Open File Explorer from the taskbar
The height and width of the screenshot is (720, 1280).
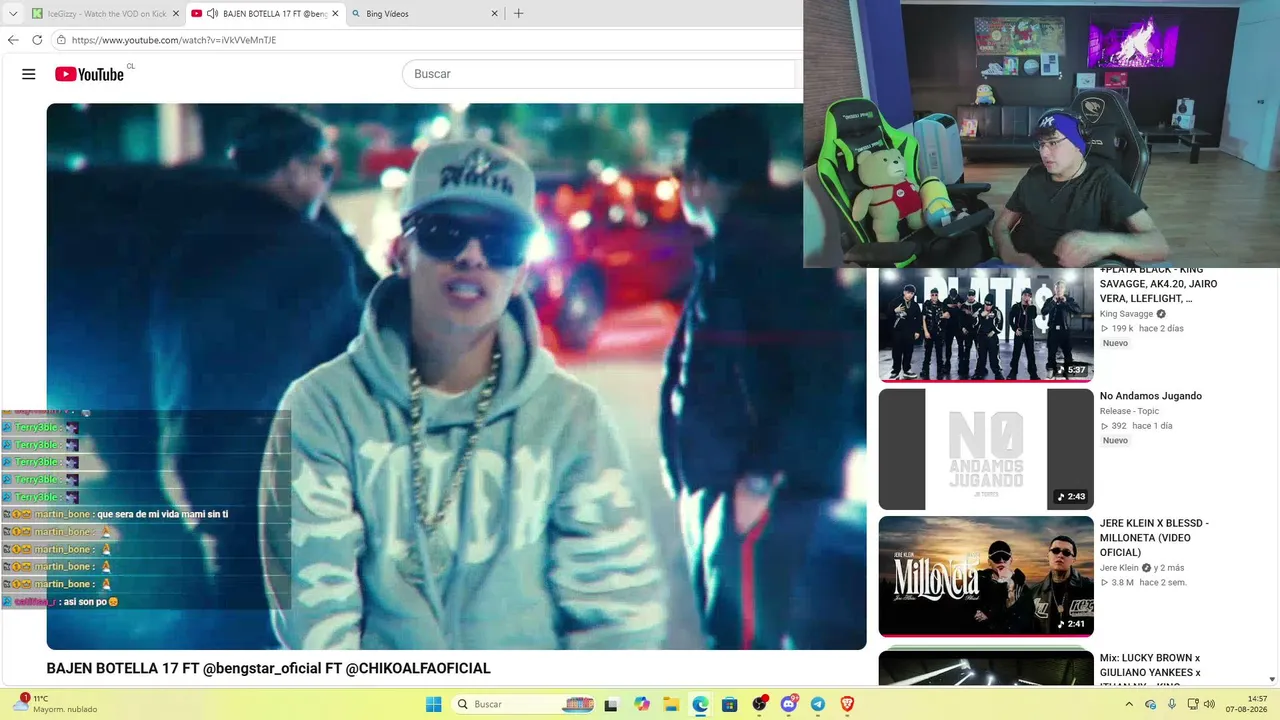[x=671, y=704]
